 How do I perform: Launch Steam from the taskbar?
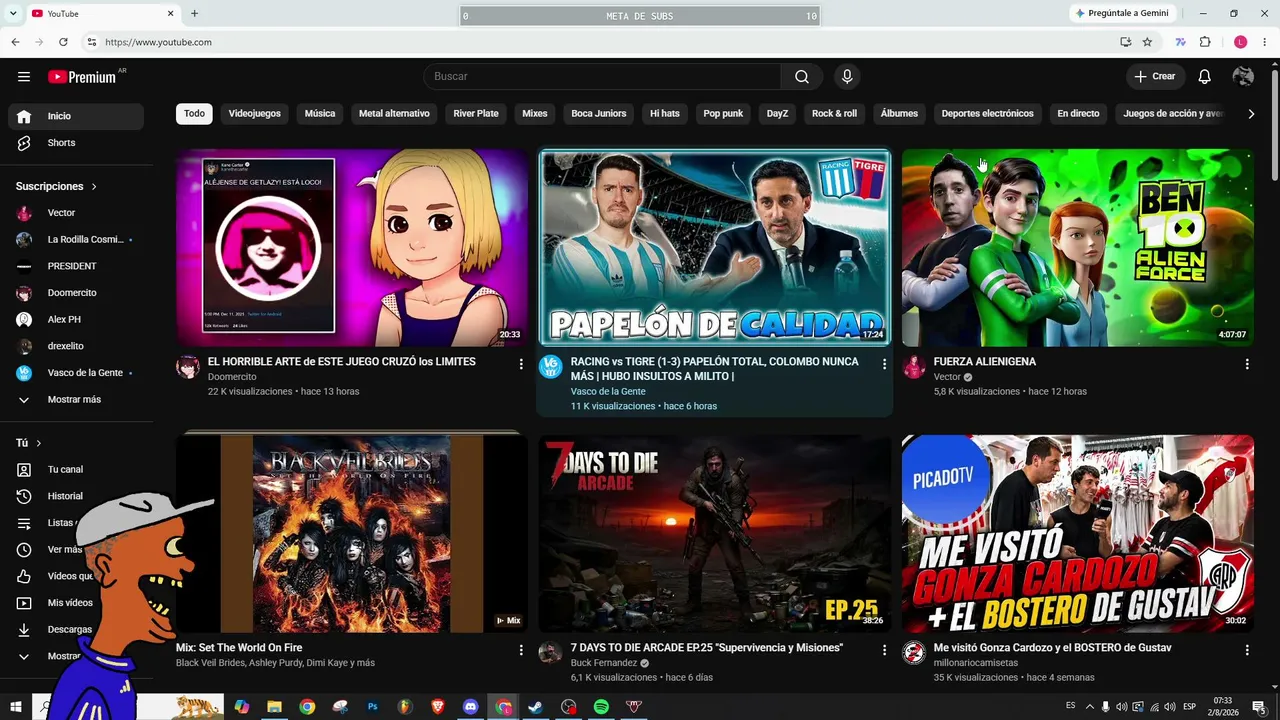pyautogui.click(x=536, y=707)
